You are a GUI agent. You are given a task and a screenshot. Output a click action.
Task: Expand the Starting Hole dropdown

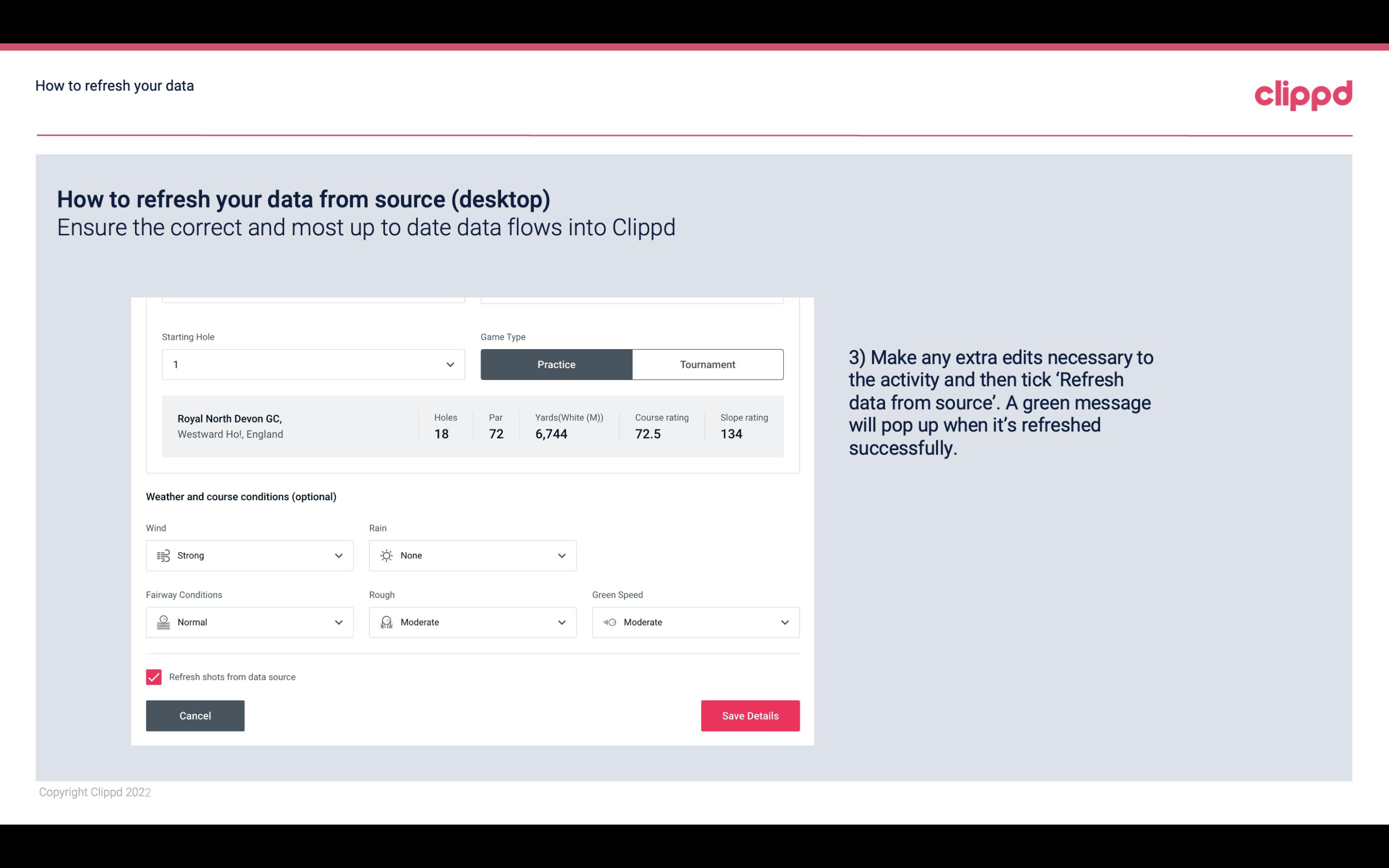click(x=449, y=364)
